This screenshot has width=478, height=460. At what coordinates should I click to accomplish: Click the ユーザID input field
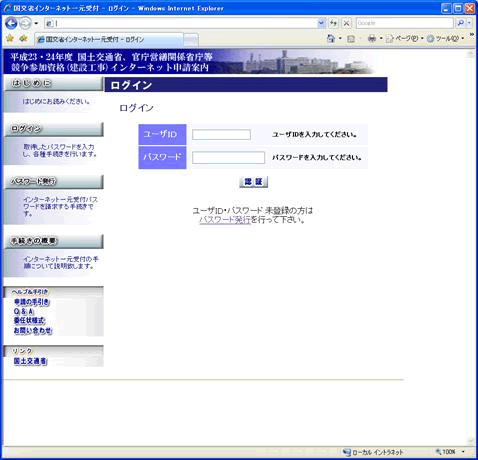click(x=221, y=135)
